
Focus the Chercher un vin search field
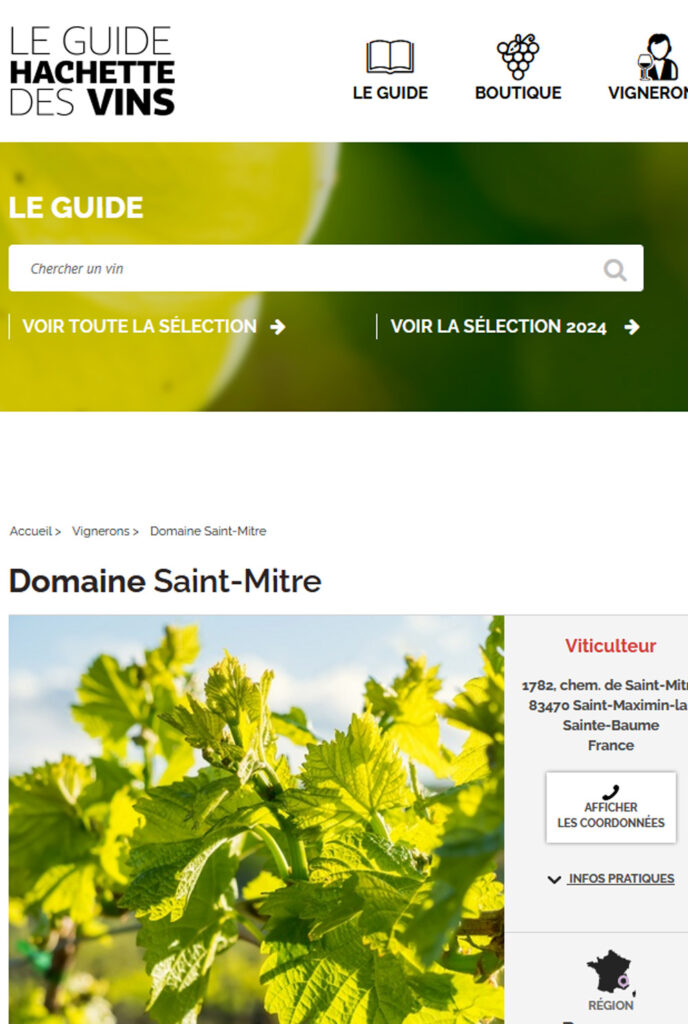[326, 268]
